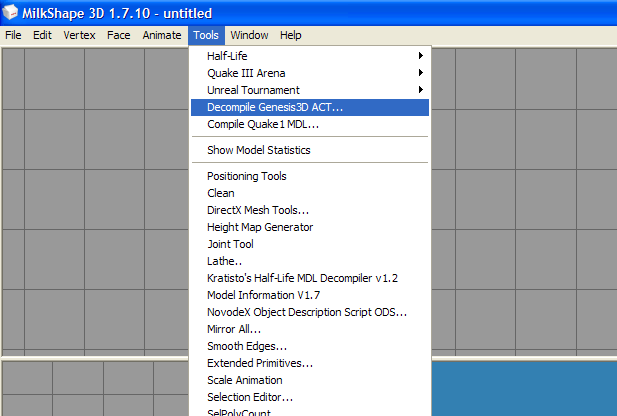Choose Smooth Edges...
Viewport: 617px width, 416px height.
point(310,346)
